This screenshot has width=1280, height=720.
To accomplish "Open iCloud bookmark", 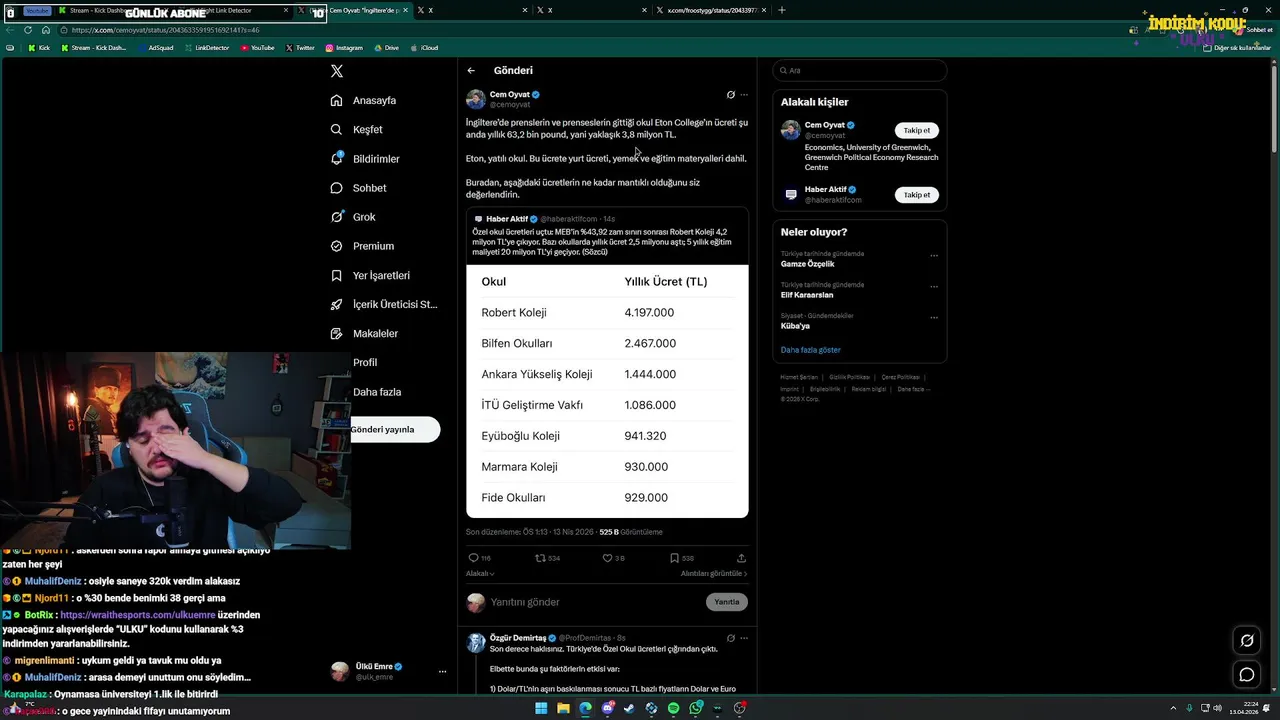I will 425,48.
